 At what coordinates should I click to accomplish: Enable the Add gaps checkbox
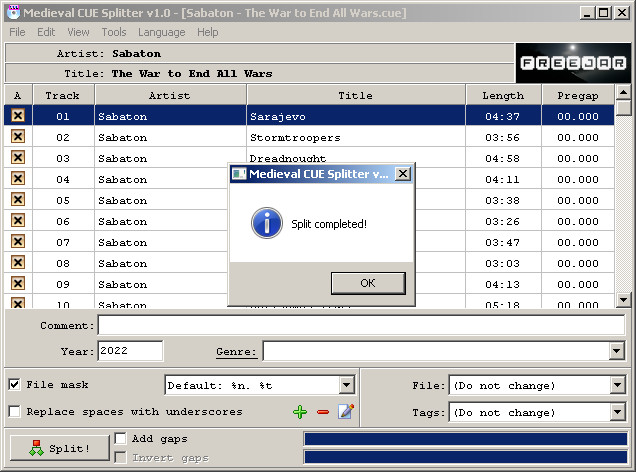(x=120, y=438)
